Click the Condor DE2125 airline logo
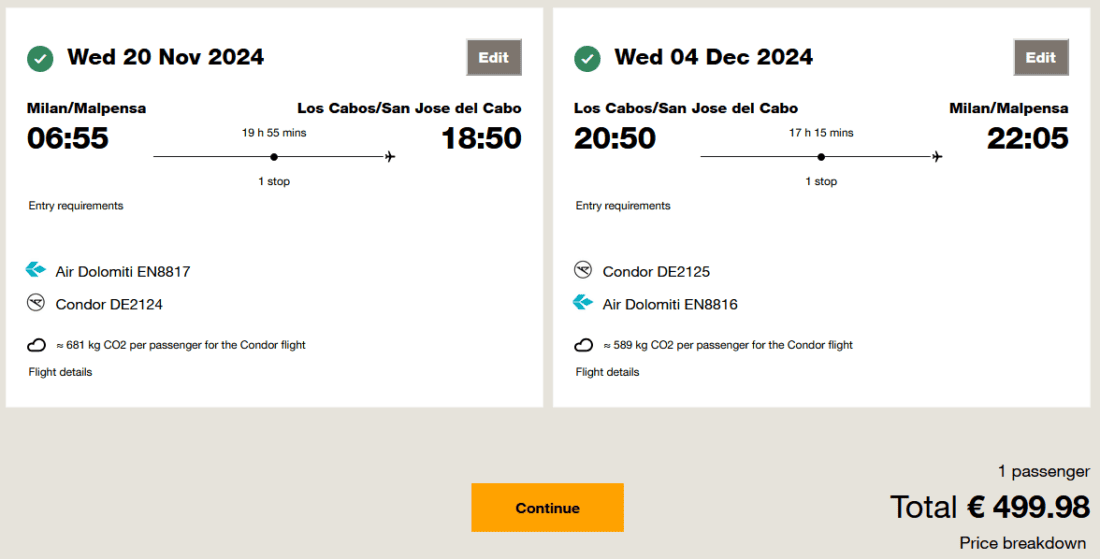Viewport: 1100px width, 559px height. click(x=583, y=270)
